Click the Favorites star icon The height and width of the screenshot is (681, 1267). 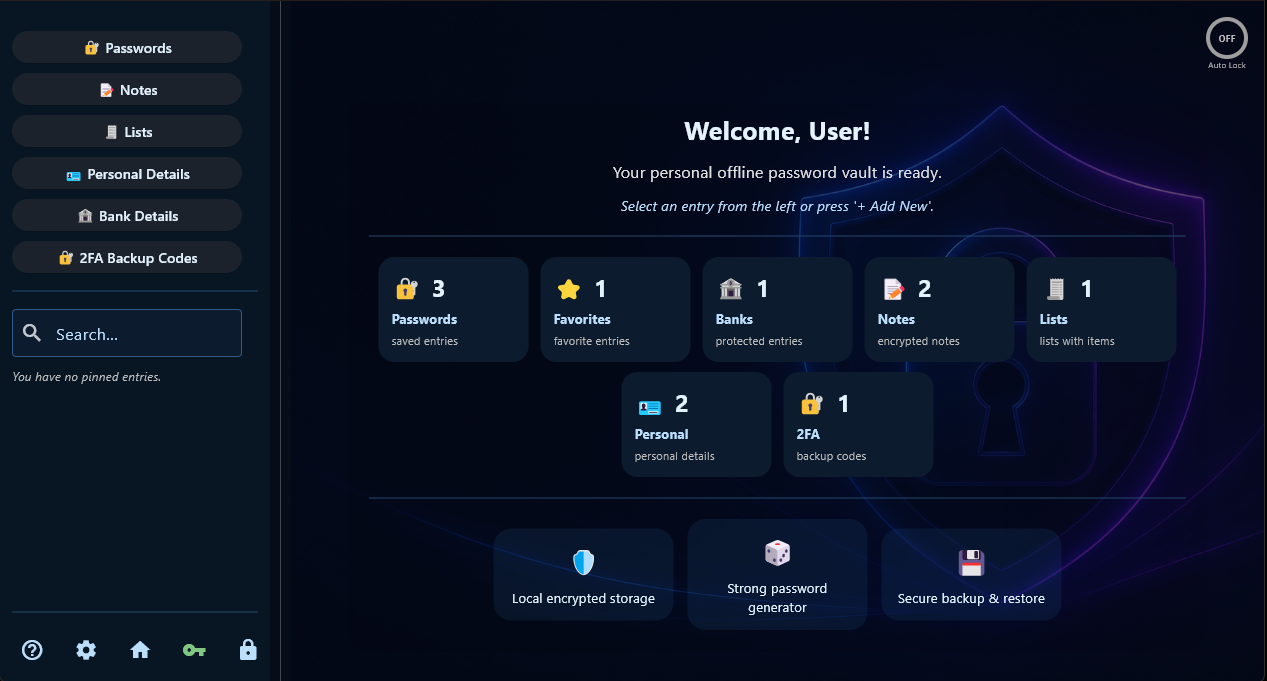coord(568,289)
